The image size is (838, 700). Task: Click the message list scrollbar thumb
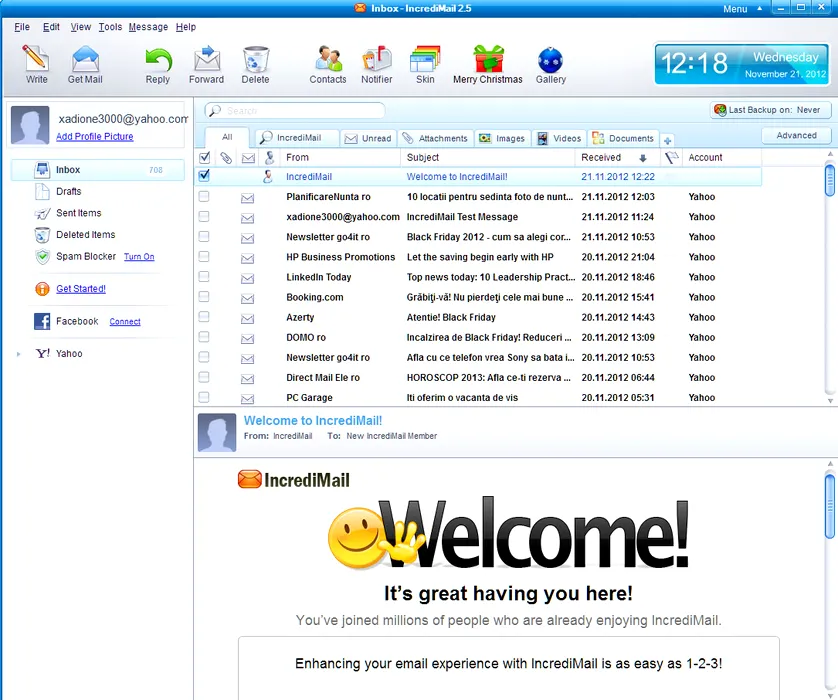tap(829, 181)
